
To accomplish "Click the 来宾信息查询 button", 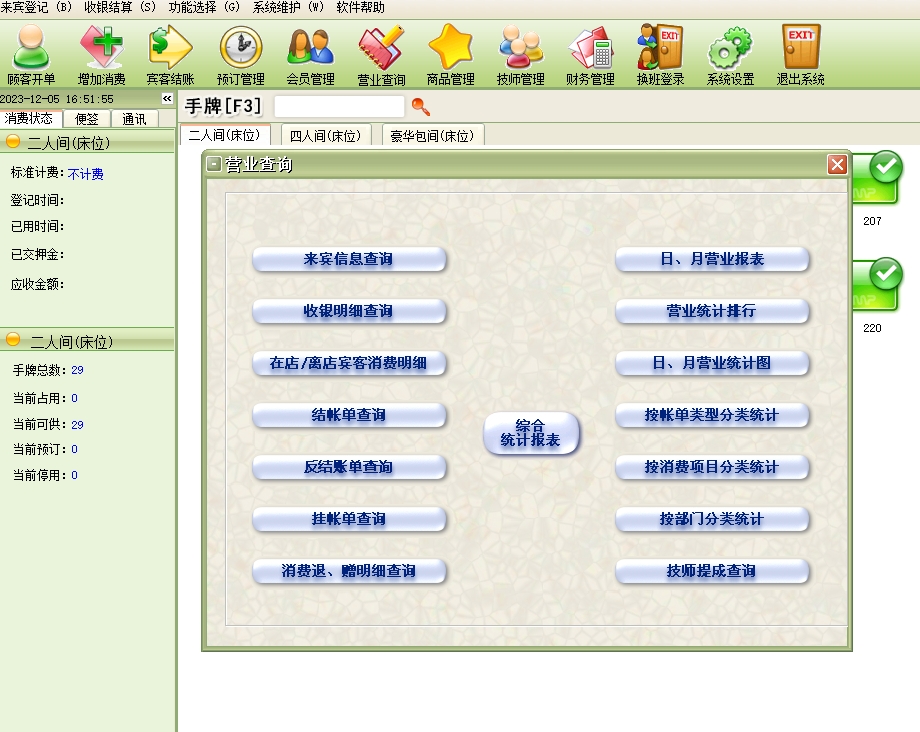I will tap(348, 259).
